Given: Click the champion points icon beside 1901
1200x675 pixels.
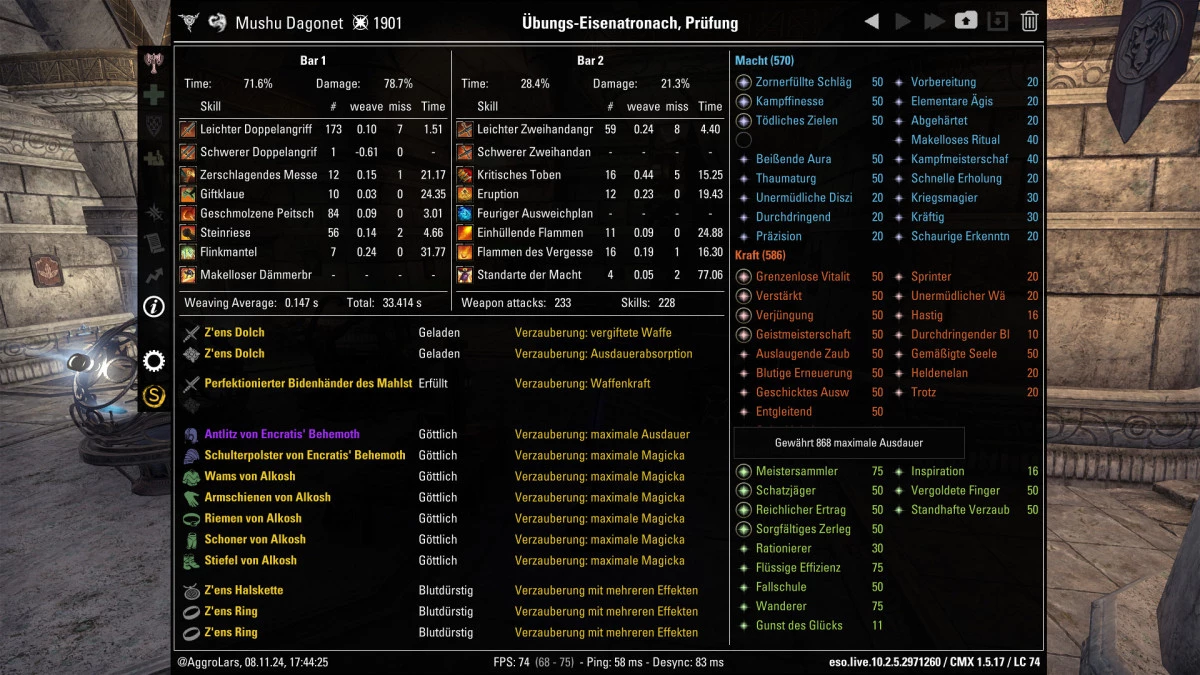Looking at the screenshot, I should tap(361, 22).
